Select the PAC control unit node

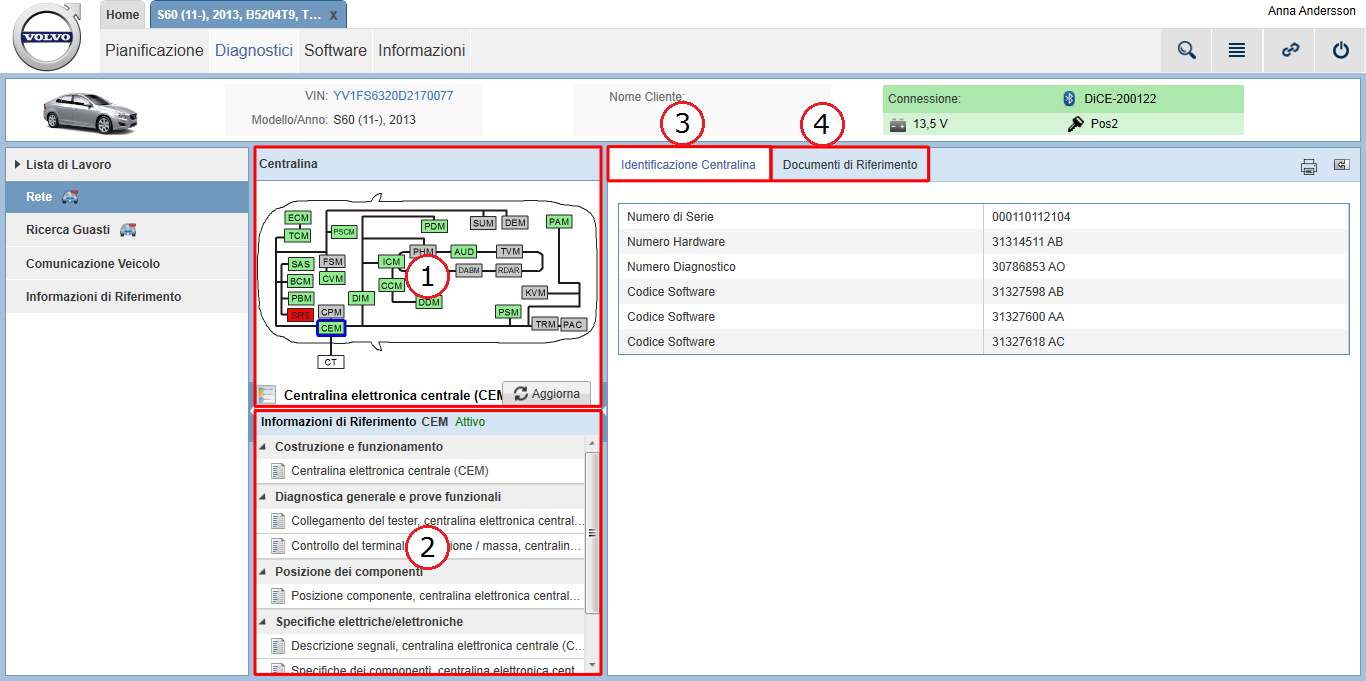(x=572, y=324)
